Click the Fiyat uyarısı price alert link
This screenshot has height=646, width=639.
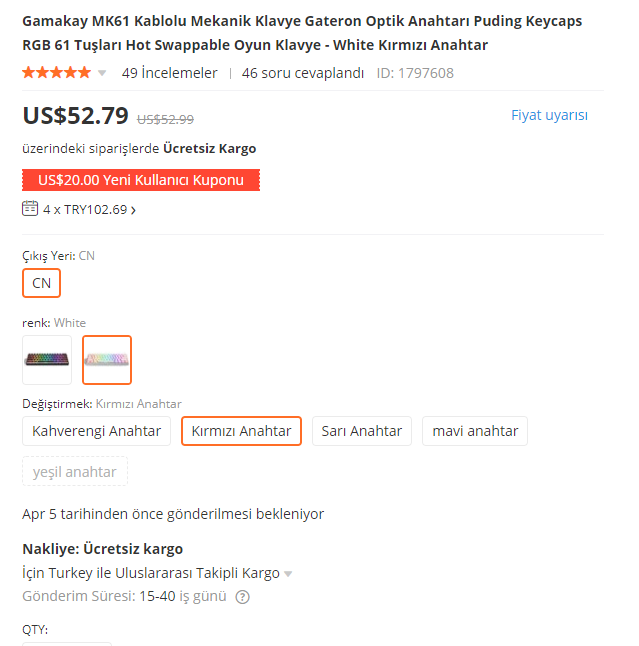[x=549, y=115]
